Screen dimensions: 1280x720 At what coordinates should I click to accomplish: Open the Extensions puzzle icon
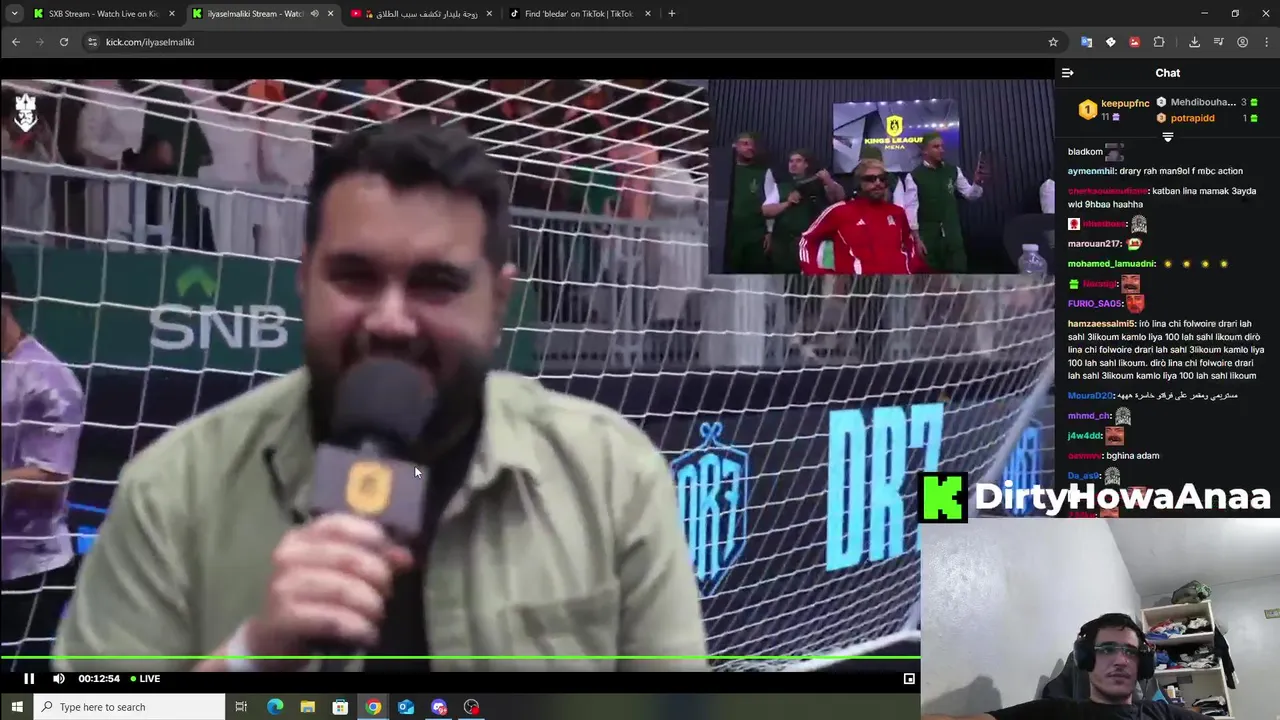click(1159, 42)
